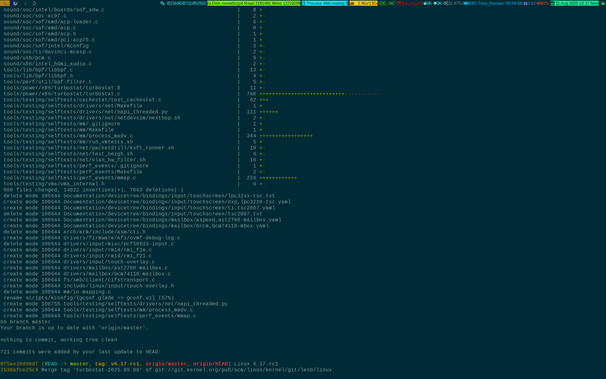The height and width of the screenshot is (379, 606).
Task: Click the sound/soc/sof/amd/acp-loader.c row
Action: (x=133, y=22)
